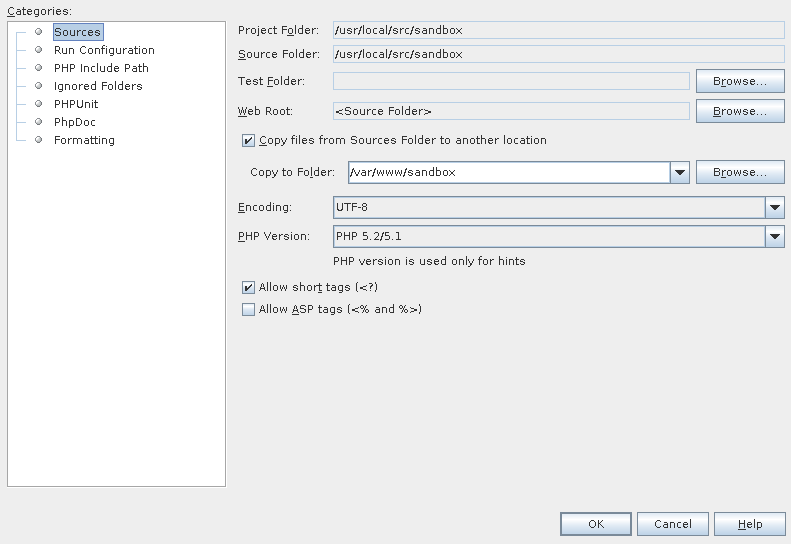Image resolution: width=791 pixels, height=544 pixels.
Task: Go to Ignored Folders category
Action: [x=98, y=86]
